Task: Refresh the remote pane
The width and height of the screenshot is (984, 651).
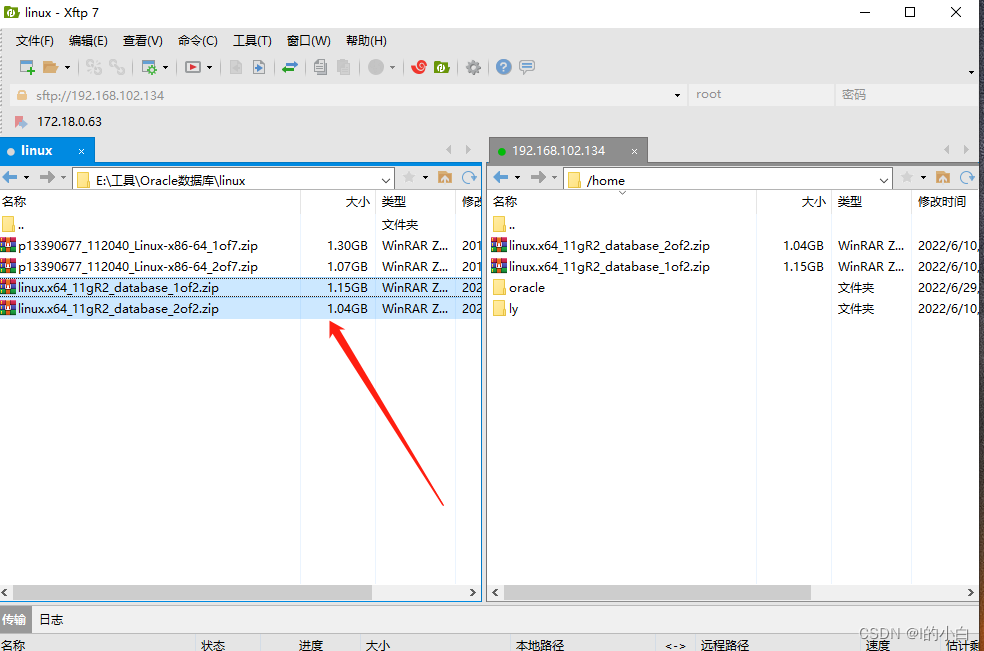Action: pos(967,178)
